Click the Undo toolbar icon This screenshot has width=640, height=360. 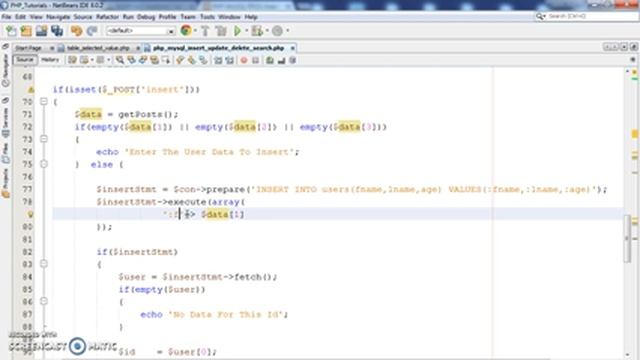[76, 31]
